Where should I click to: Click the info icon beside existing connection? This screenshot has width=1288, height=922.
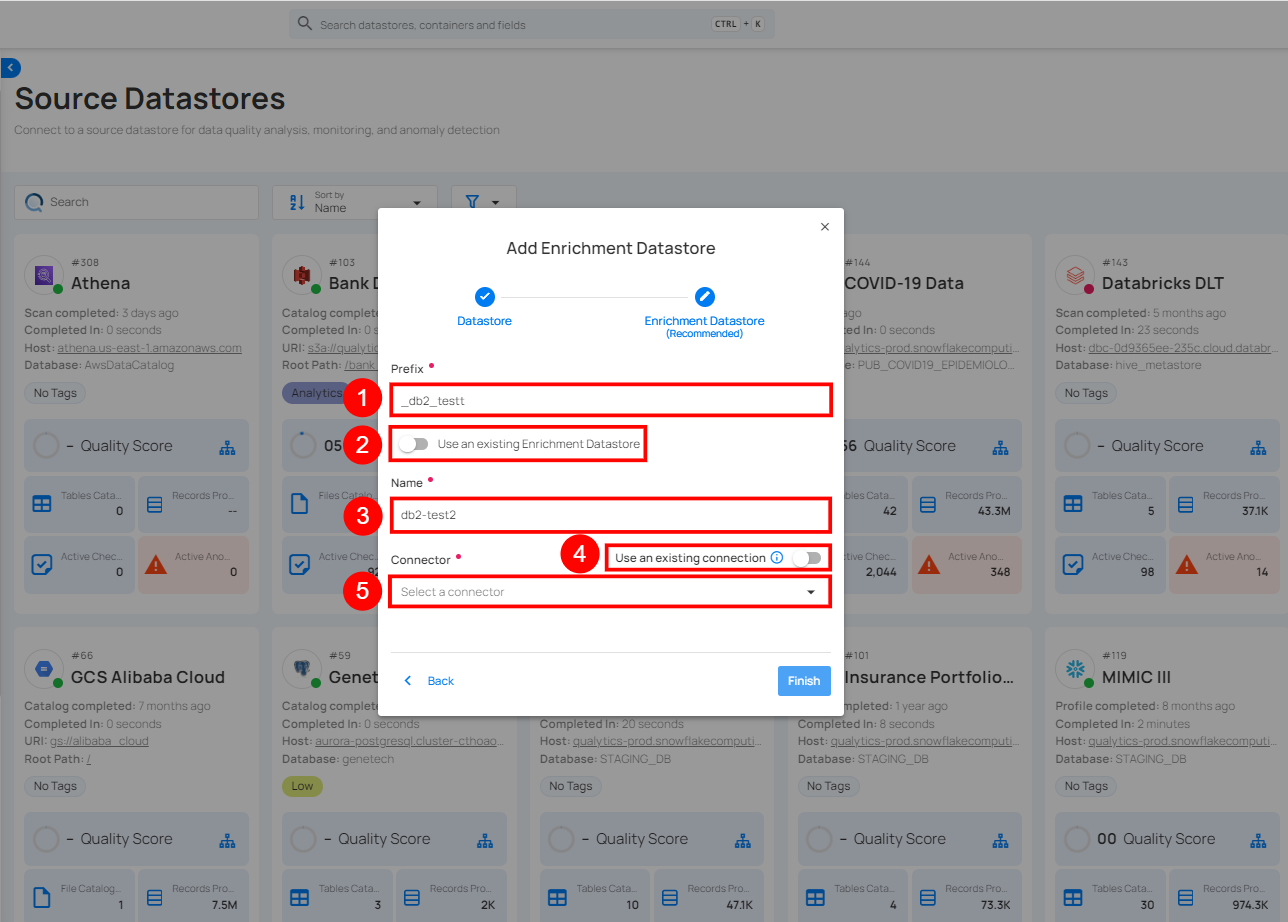[x=777, y=558]
